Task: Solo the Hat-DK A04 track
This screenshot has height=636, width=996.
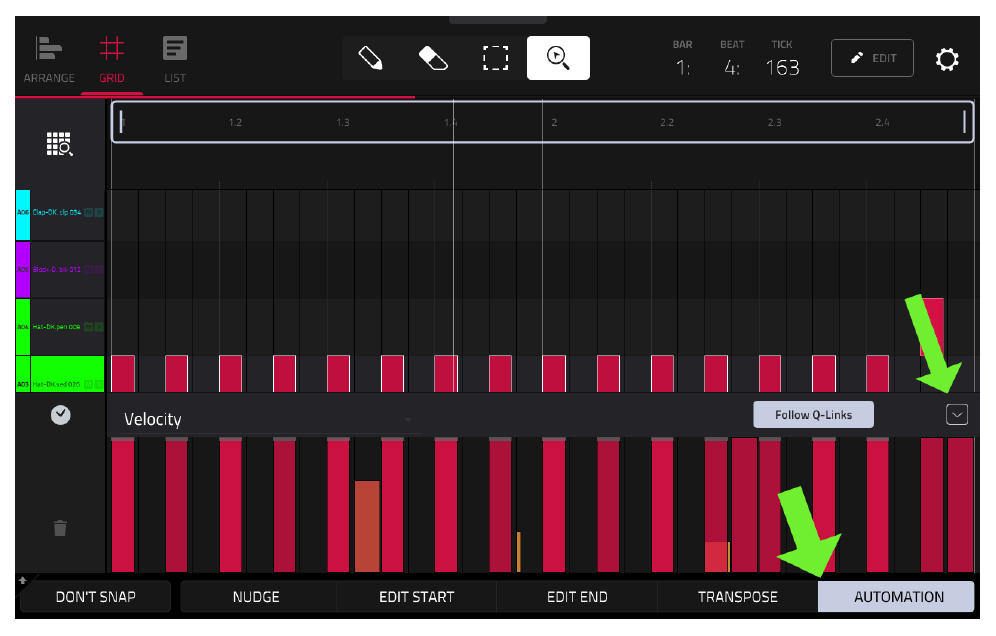Action: [98, 327]
